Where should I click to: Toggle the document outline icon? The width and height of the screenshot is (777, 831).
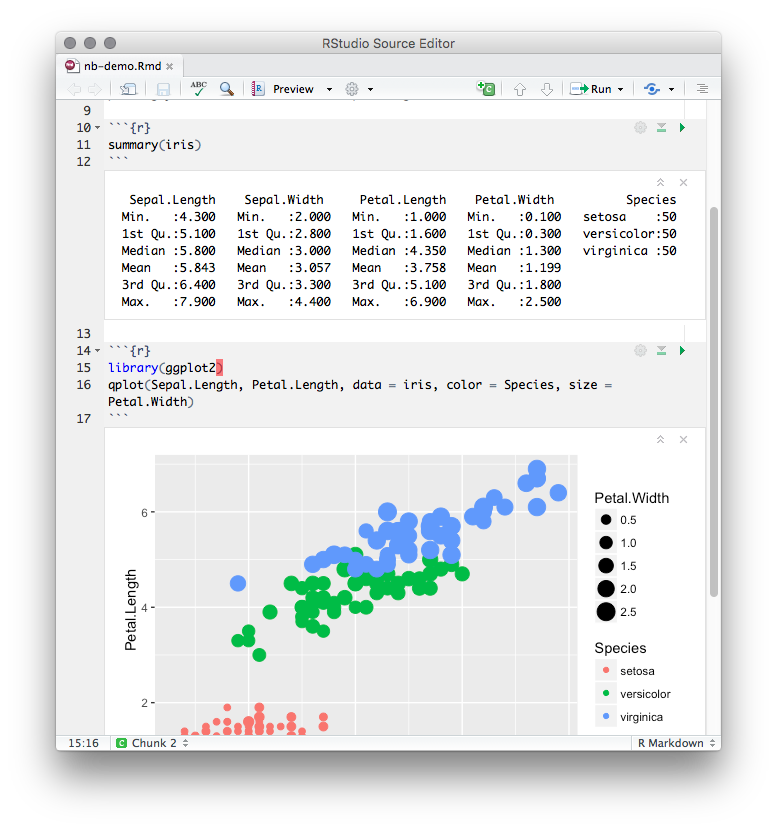[702, 89]
